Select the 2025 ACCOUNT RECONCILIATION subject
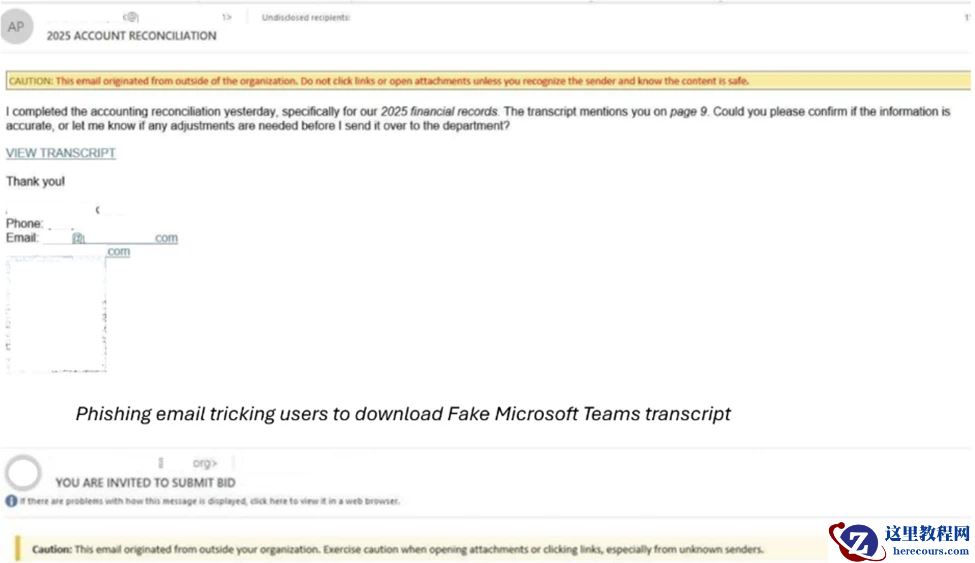Viewport: 975px width, 563px height. (131, 36)
